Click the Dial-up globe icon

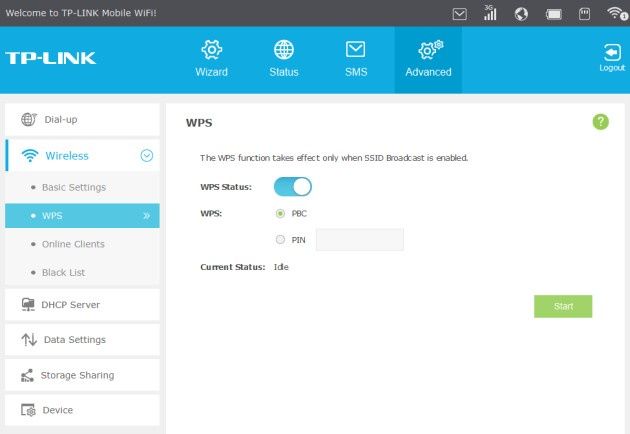(x=29, y=119)
